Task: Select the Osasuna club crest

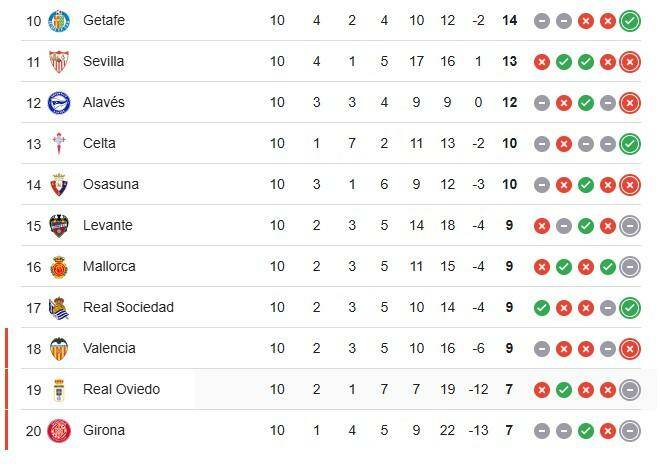Action: point(58,184)
